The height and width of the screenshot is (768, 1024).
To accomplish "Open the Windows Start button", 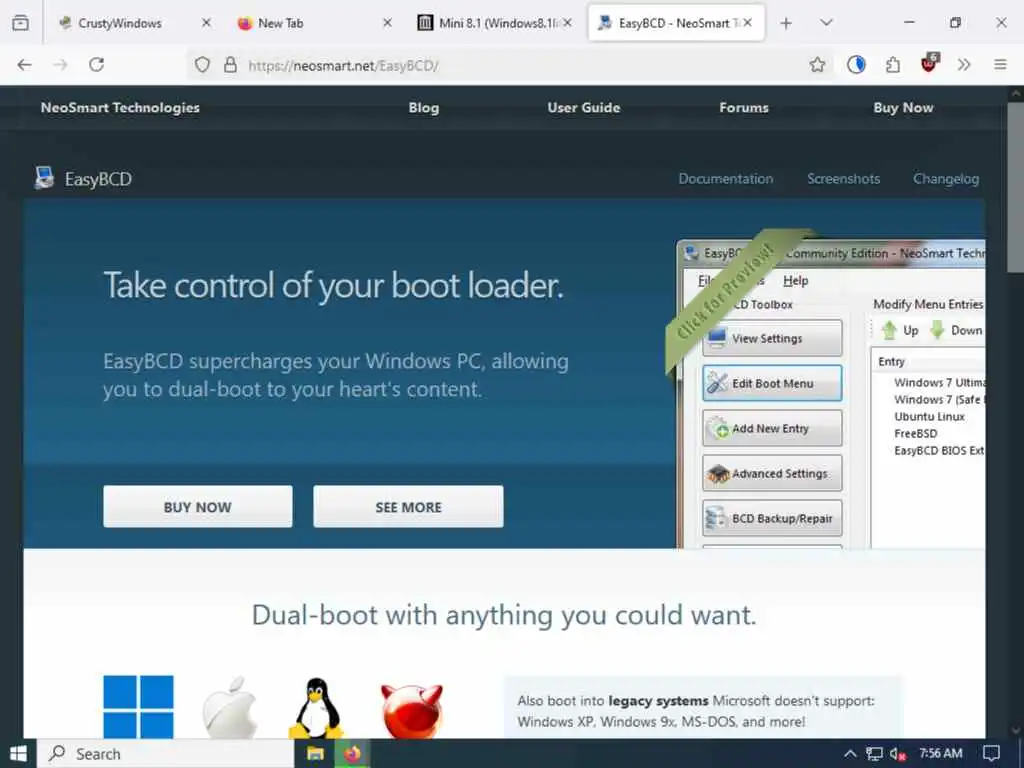I will coord(18,754).
